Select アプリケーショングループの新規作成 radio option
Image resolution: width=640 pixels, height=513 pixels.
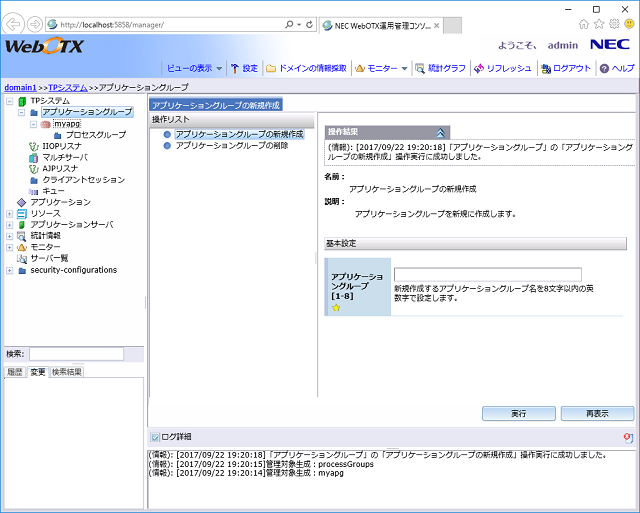pyautogui.click(x=168, y=134)
